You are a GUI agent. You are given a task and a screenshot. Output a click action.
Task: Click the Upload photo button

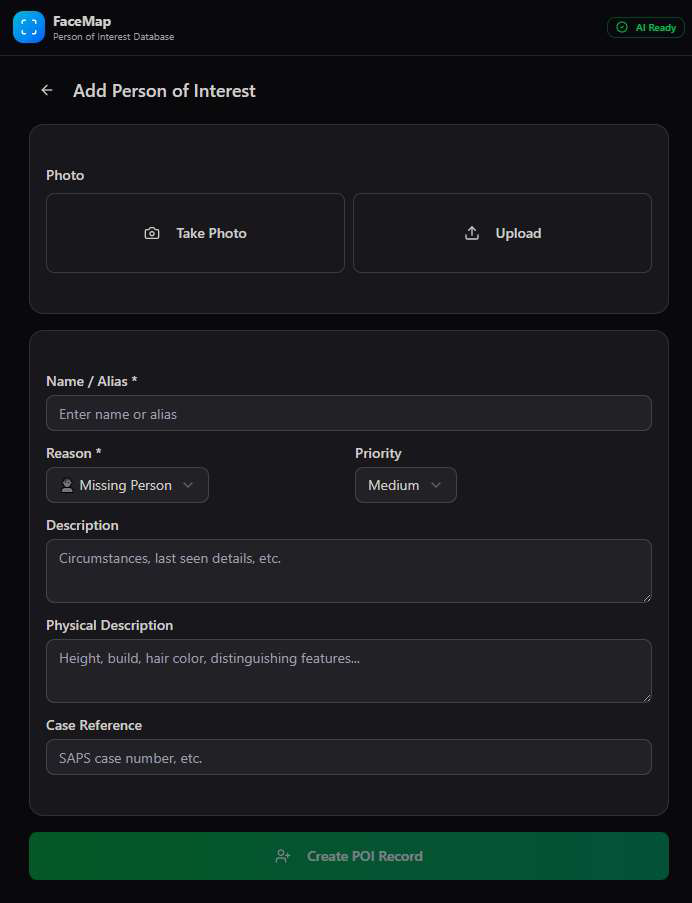[x=503, y=233]
